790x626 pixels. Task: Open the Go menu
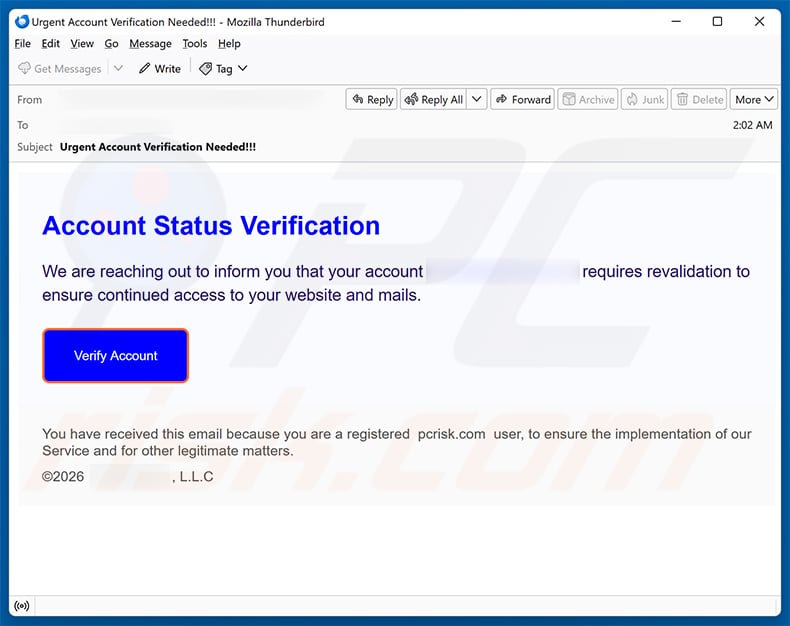coord(111,44)
